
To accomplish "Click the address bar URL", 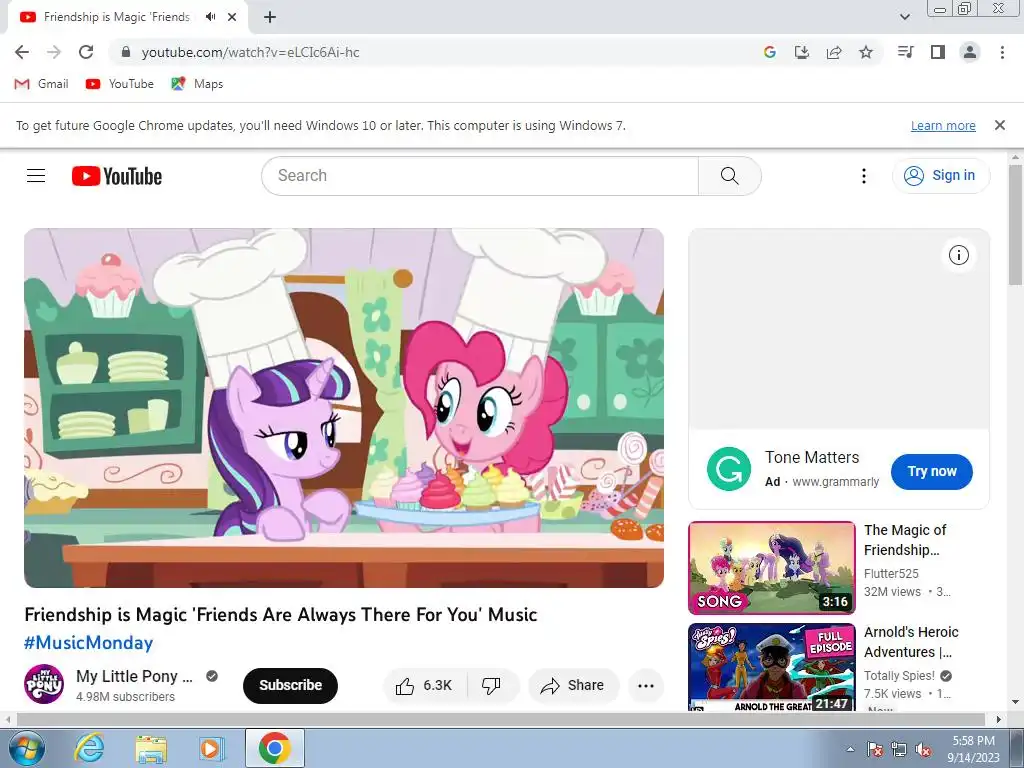I will (x=251, y=52).
